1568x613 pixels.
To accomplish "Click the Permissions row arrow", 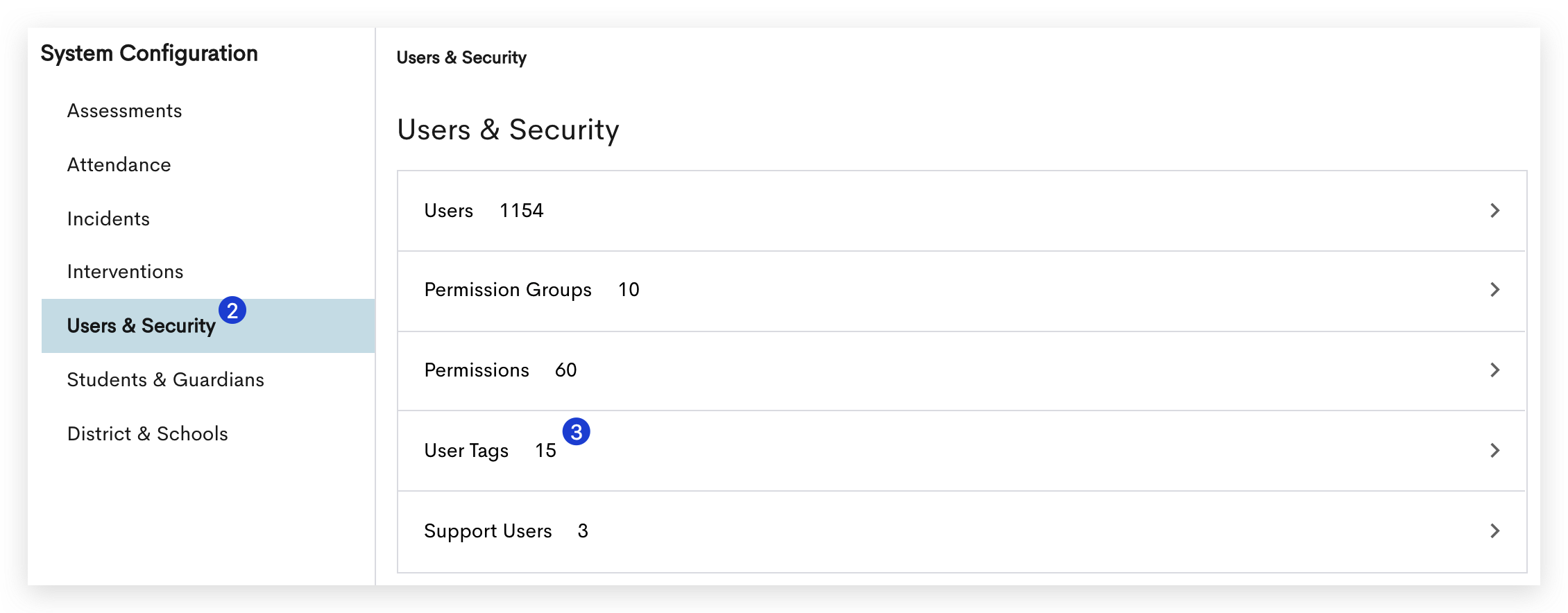I will [1494, 370].
